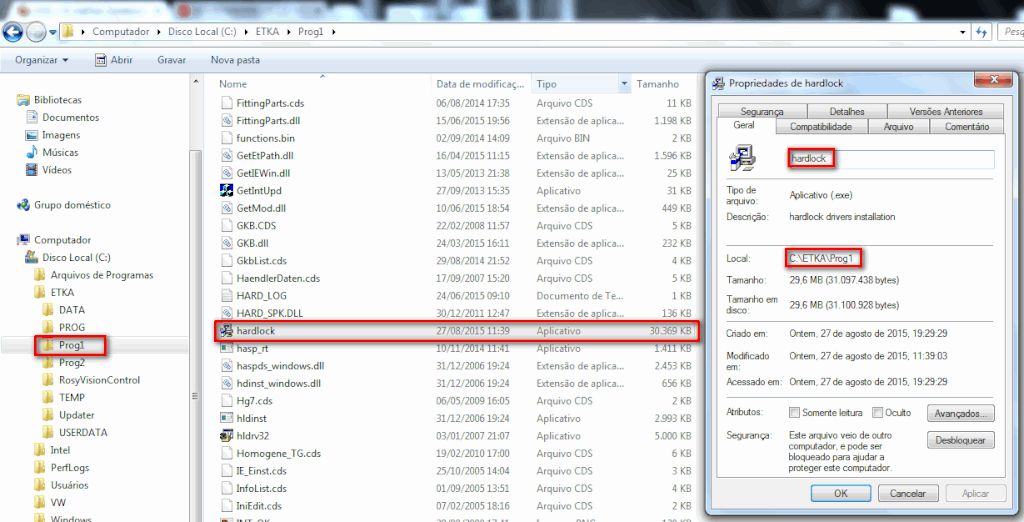Switch to Segurança tab in properties
Viewport: 1024px width, 522px height.
click(761, 112)
